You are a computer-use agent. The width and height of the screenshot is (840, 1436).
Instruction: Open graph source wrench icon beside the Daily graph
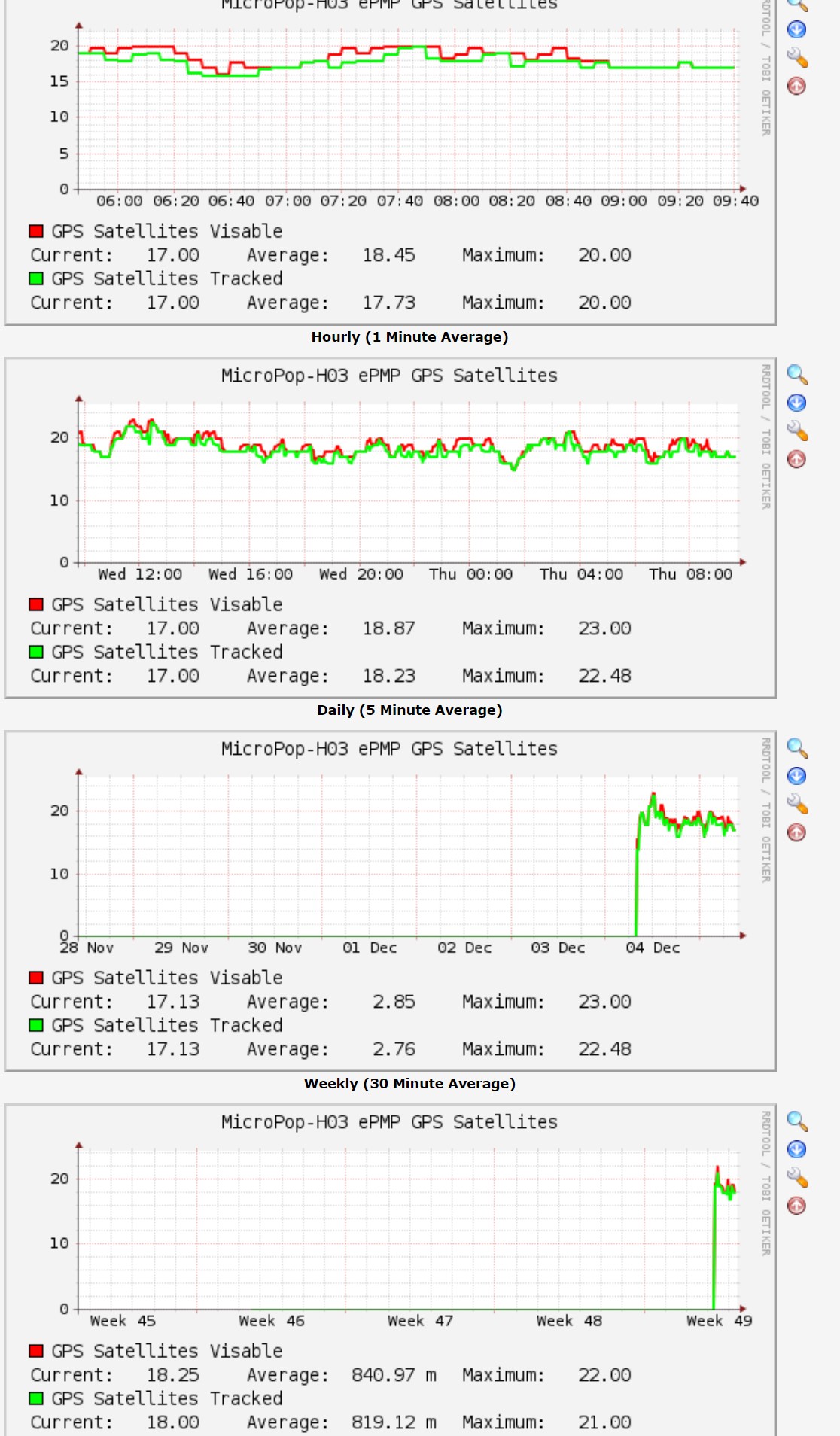797,431
